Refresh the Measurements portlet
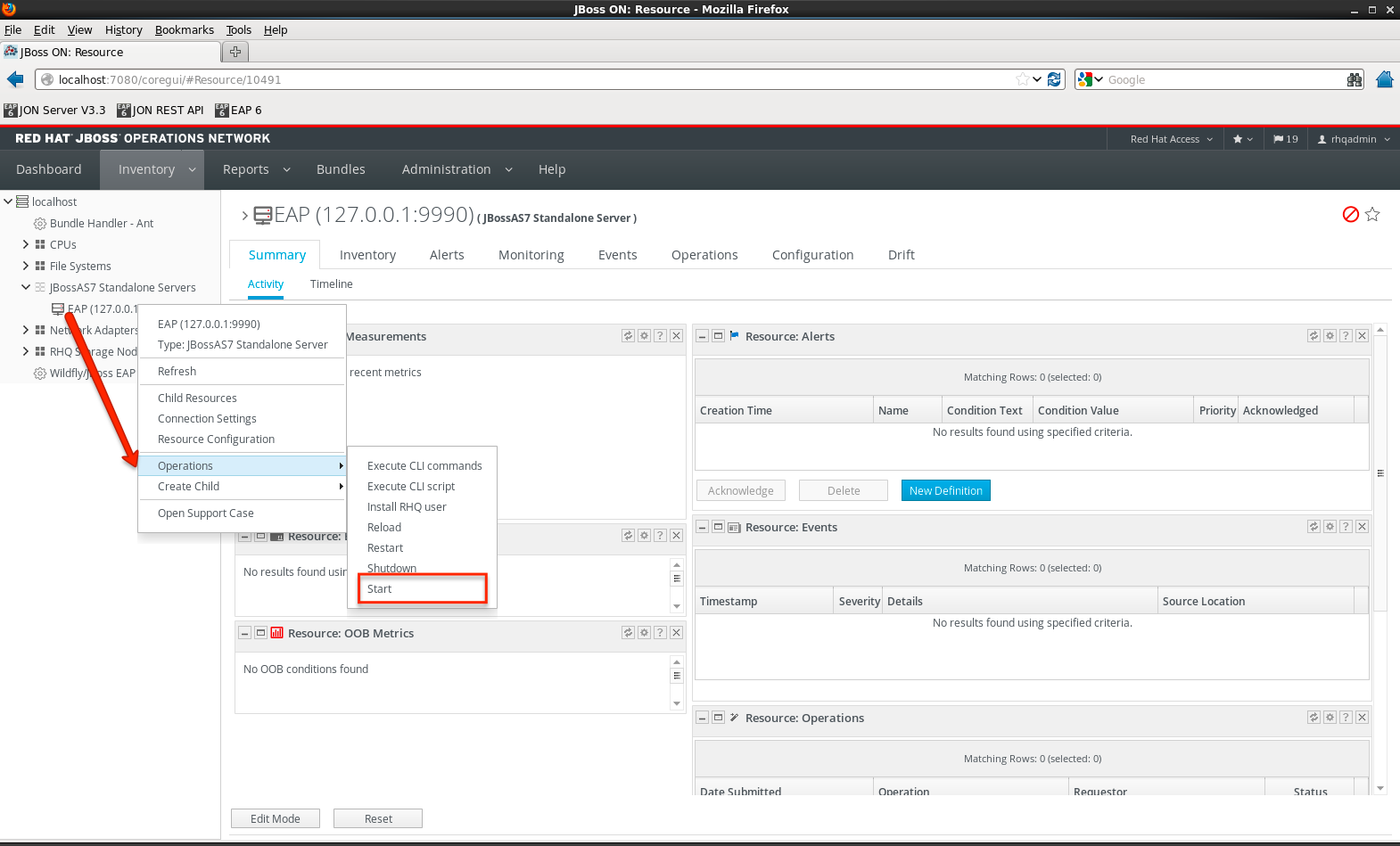1400x846 pixels. tap(628, 336)
